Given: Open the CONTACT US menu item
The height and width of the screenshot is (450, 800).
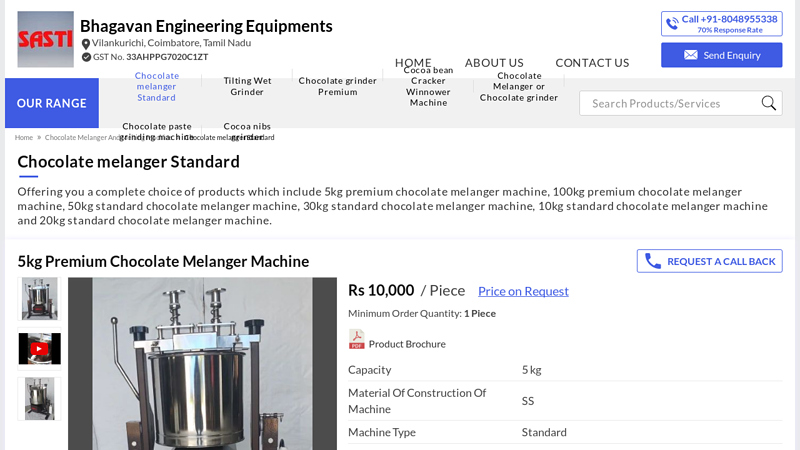Looking at the screenshot, I should pos(592,62).
